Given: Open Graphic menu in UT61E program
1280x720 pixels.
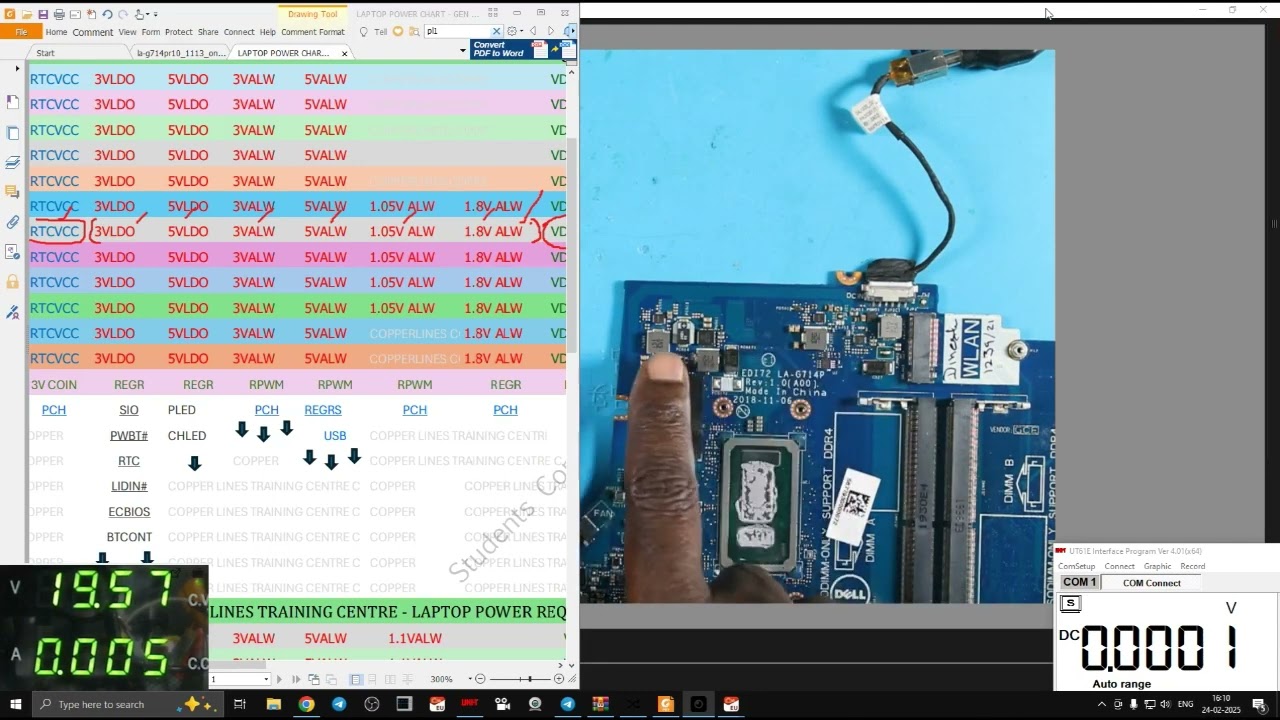Looking at the screenshot, I should pyautogui.click(x=1157, y=566).
